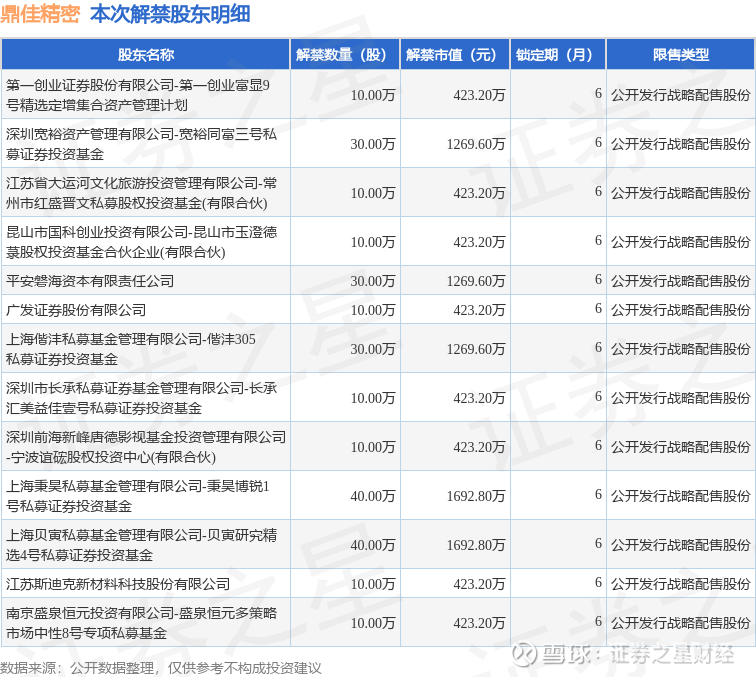
Task: Click lock period 6 in 广发证券 row
Action: (x=598, y=309)
